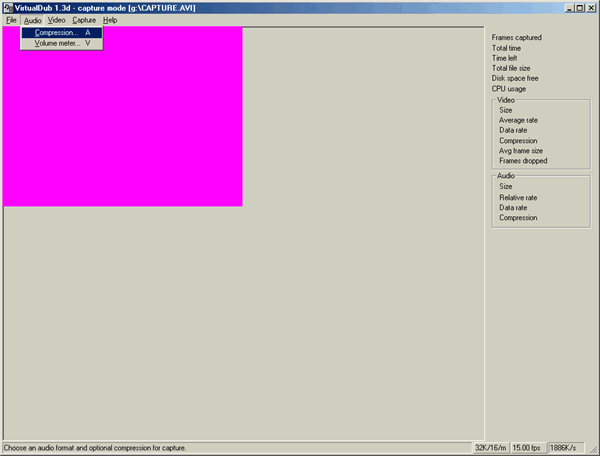Click the Total time label
The image size is (600, 456).
pyautogui.click(x=506, y=48)
